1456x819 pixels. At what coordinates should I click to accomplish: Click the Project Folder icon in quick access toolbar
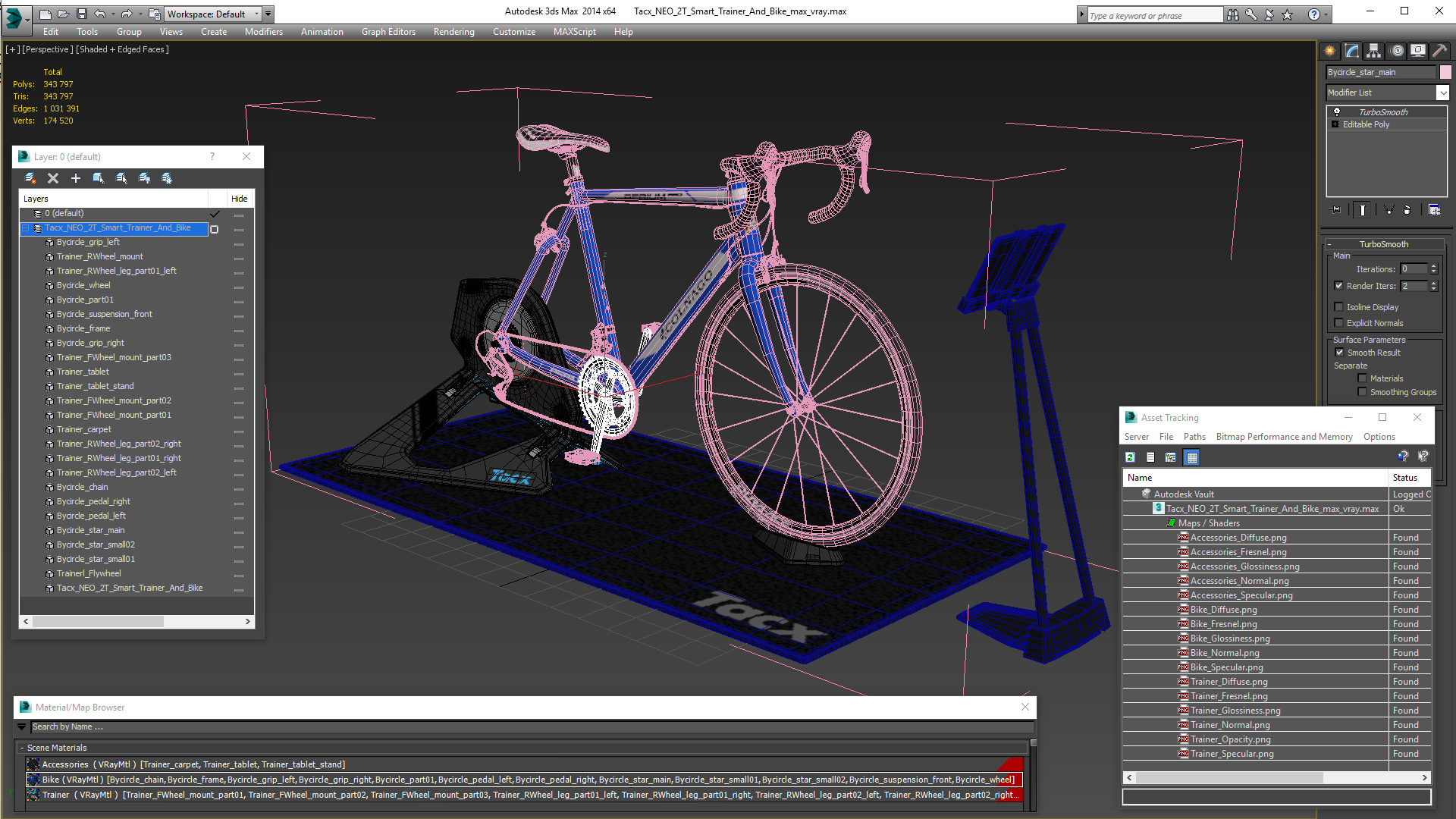pyautogui.click(x=154, y=14)
